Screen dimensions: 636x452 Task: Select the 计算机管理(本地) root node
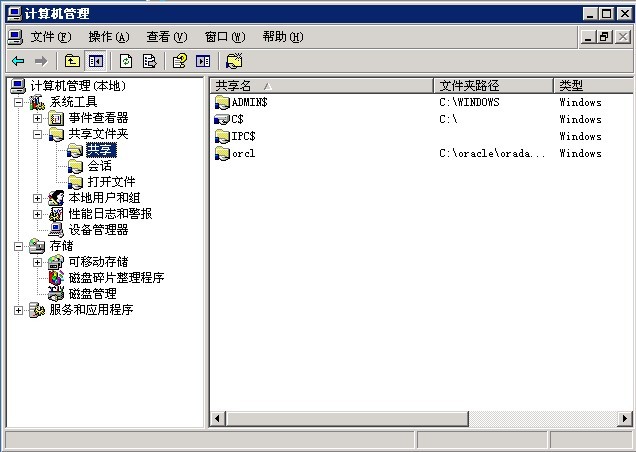point(78,86)
